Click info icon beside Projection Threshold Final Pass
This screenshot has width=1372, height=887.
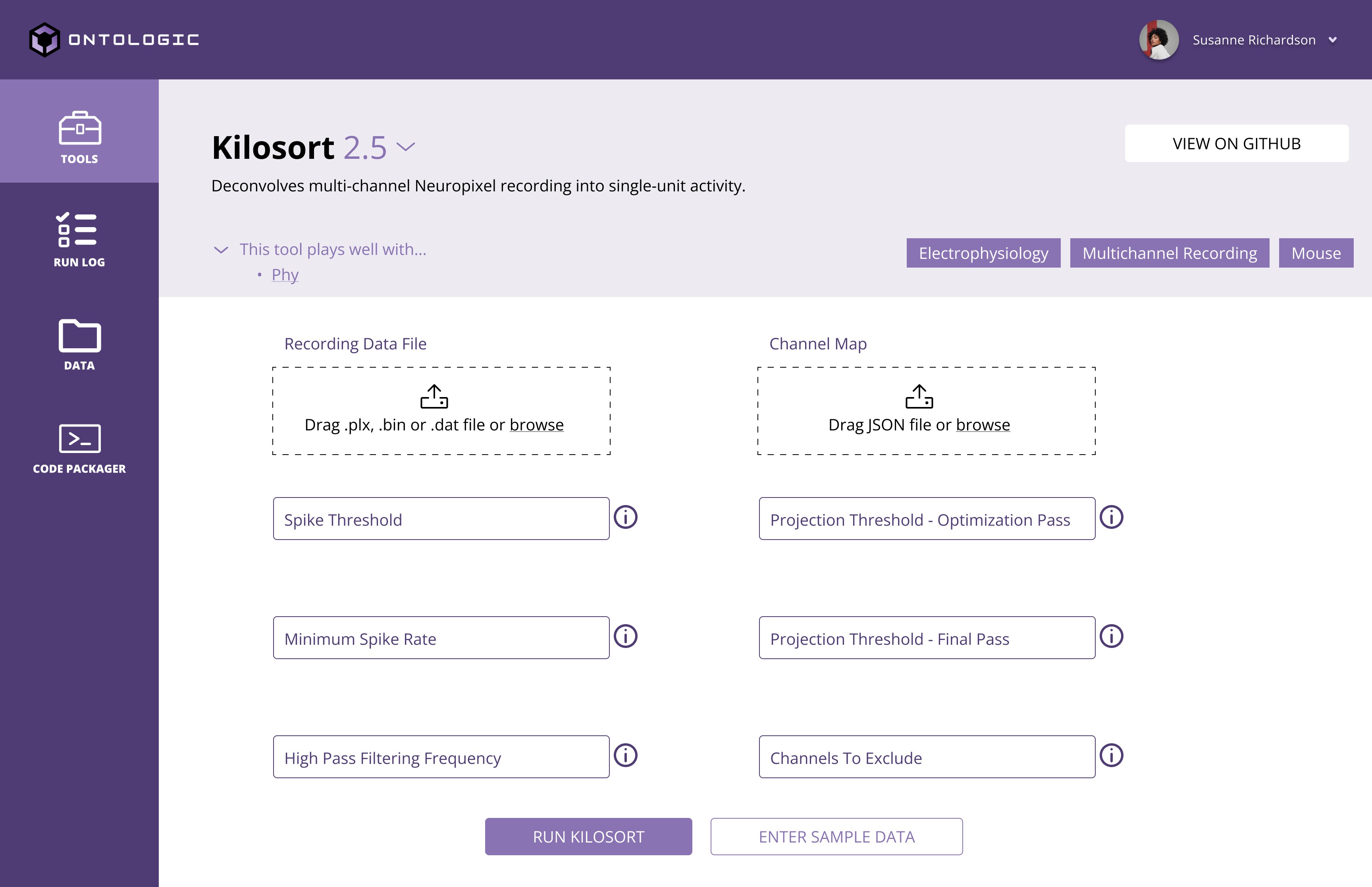(1111, 636)
